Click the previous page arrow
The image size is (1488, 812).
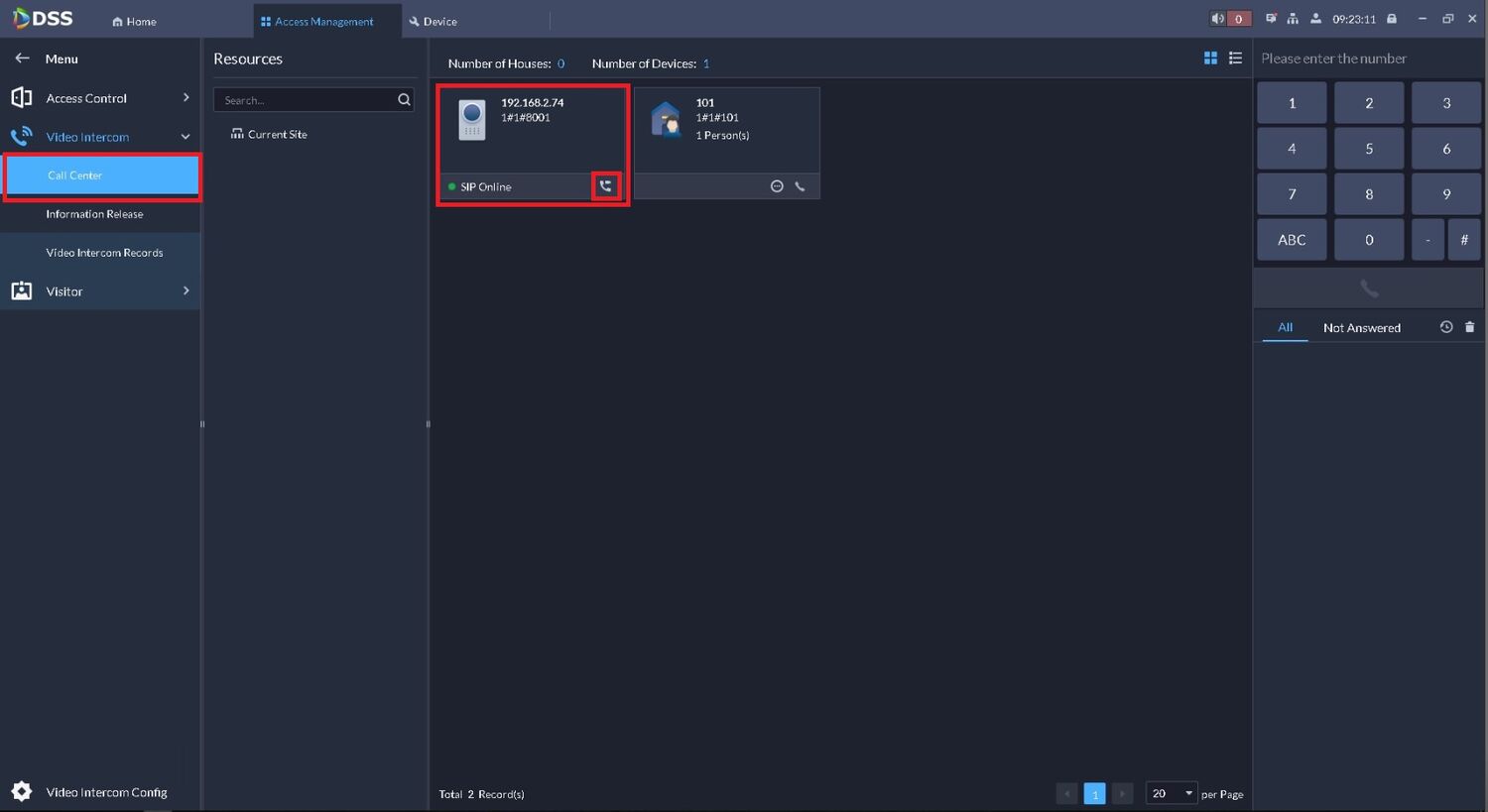click(1067, 793)
